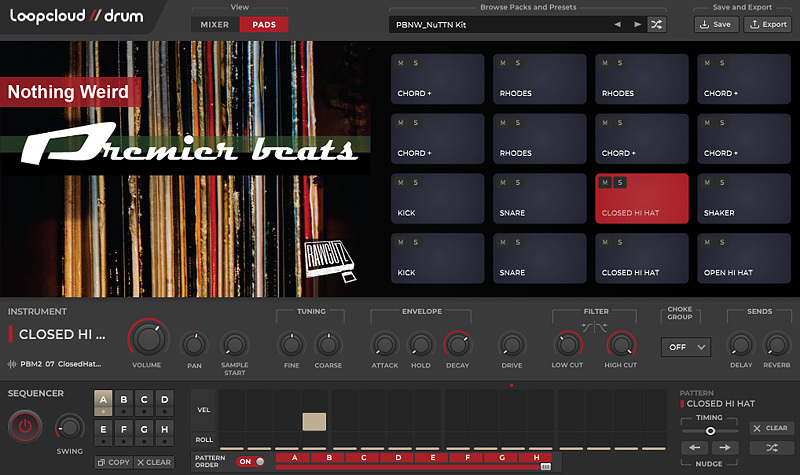The width and height of the screenshot is (800, 475).
Task: Click the randomize preset shuffle icon
Action: click(656, 24)
